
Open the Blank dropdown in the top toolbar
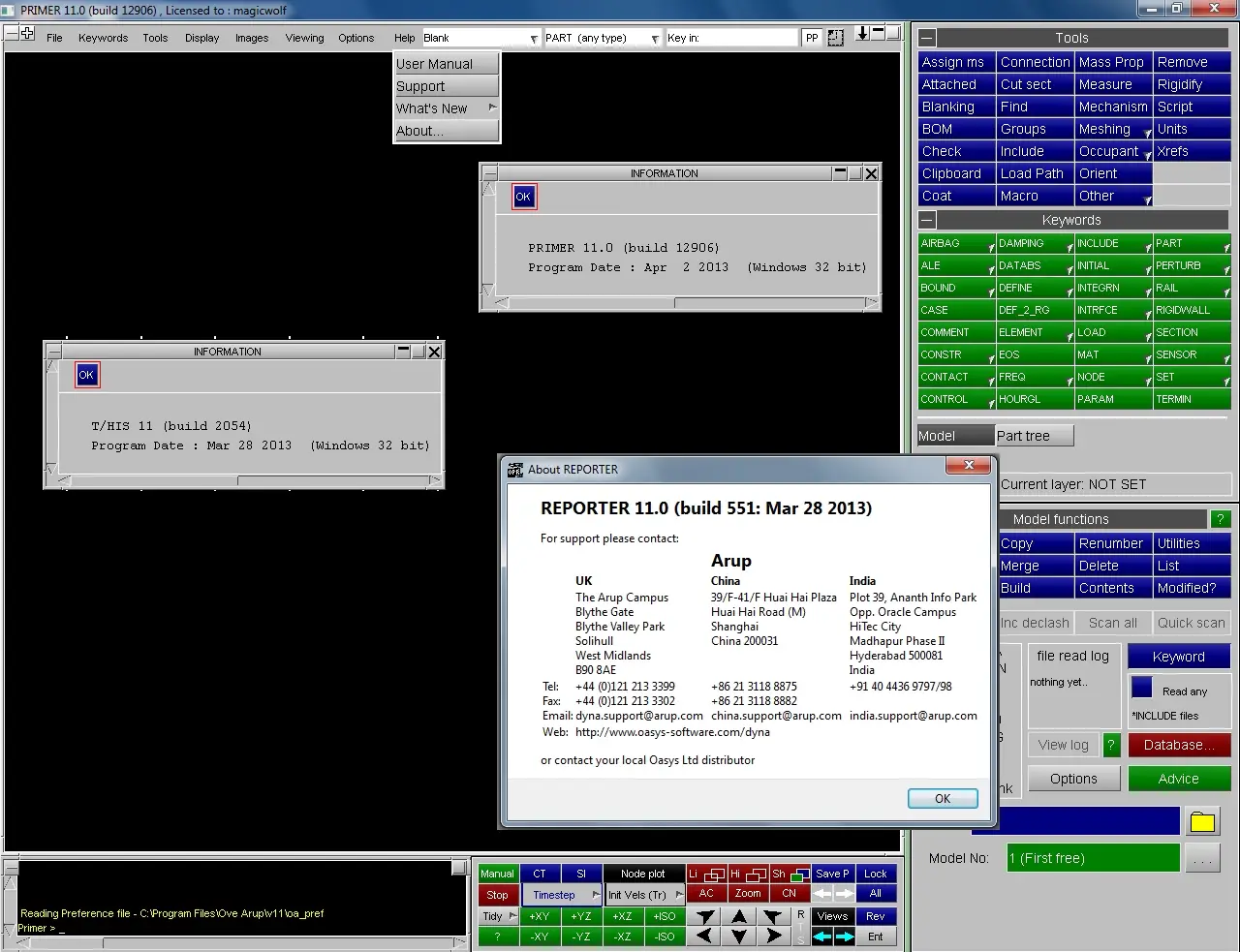pyautogui.click(x=480, y=38)
